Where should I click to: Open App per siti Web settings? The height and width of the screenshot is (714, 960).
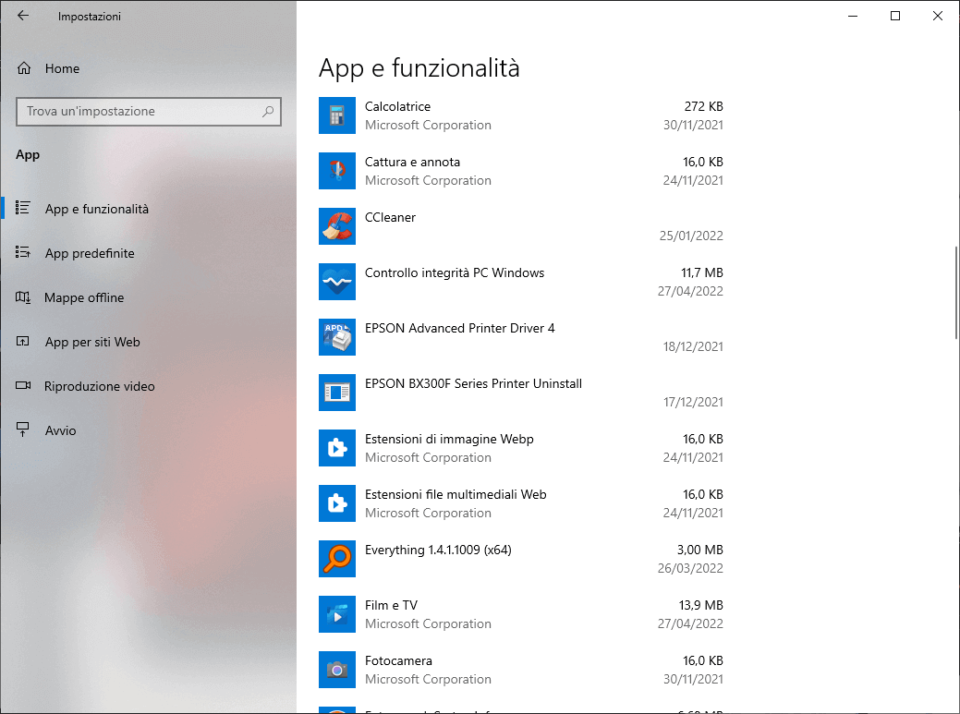(149, 342)
